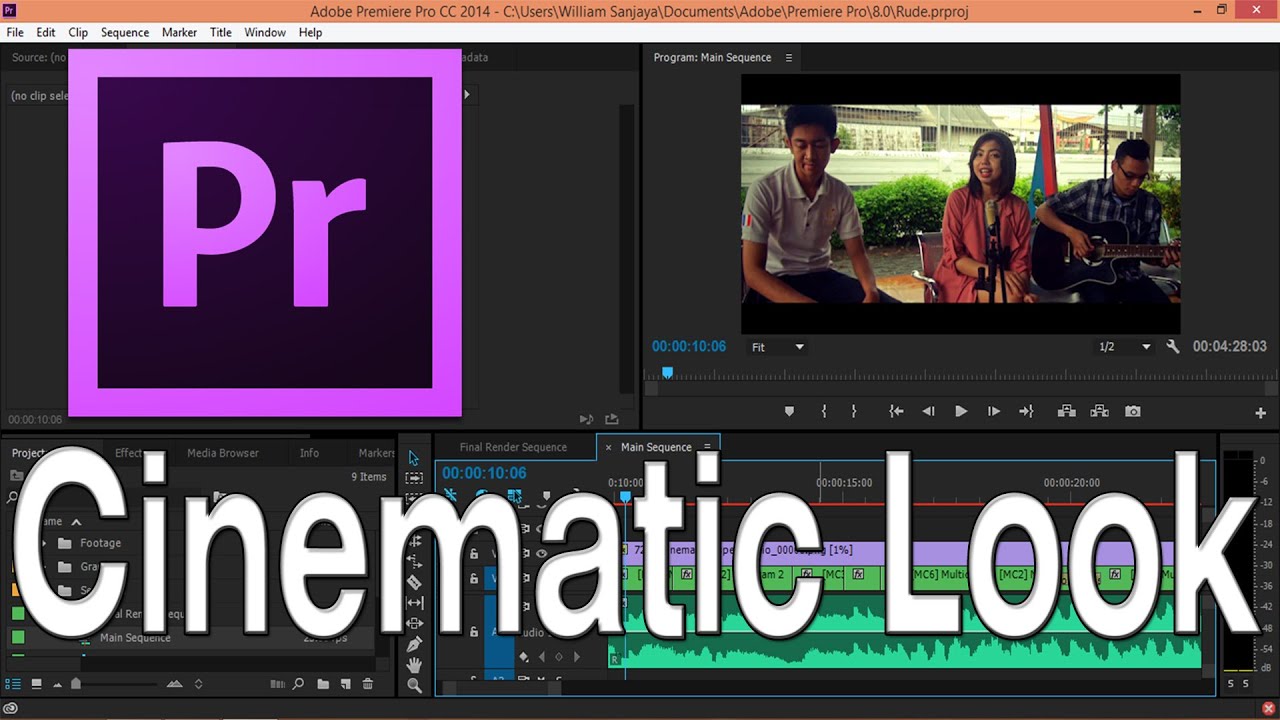1280x720 pixels.
Task: Open Program monitor button editor plus
Action: coord(1260,413)
